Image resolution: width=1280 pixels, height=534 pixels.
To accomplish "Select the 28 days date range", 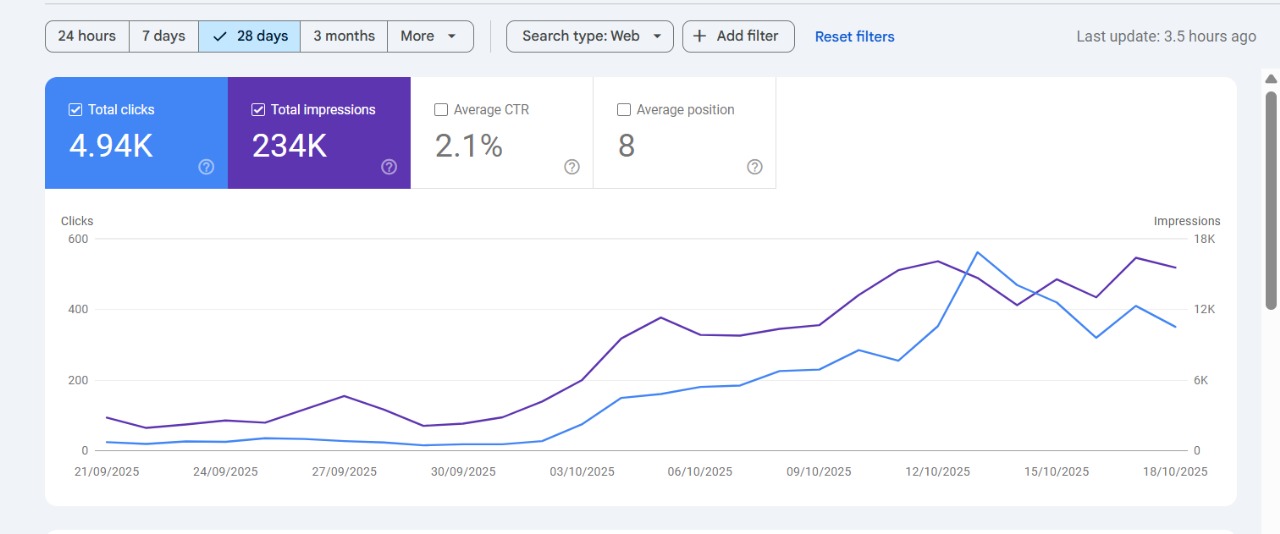I will click(x=250, y=36).
